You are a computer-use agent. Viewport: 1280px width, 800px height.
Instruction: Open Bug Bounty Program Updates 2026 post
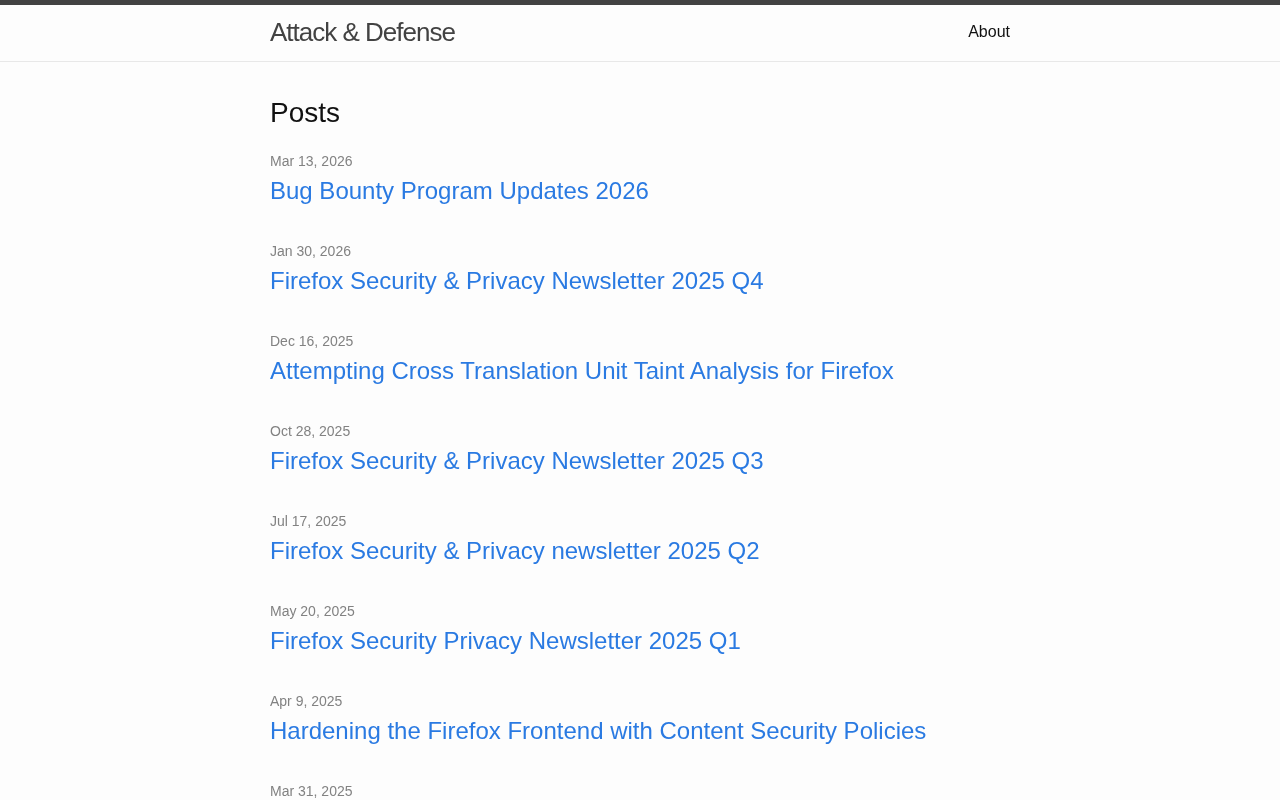pyautogui.click(x=459, y=191)
